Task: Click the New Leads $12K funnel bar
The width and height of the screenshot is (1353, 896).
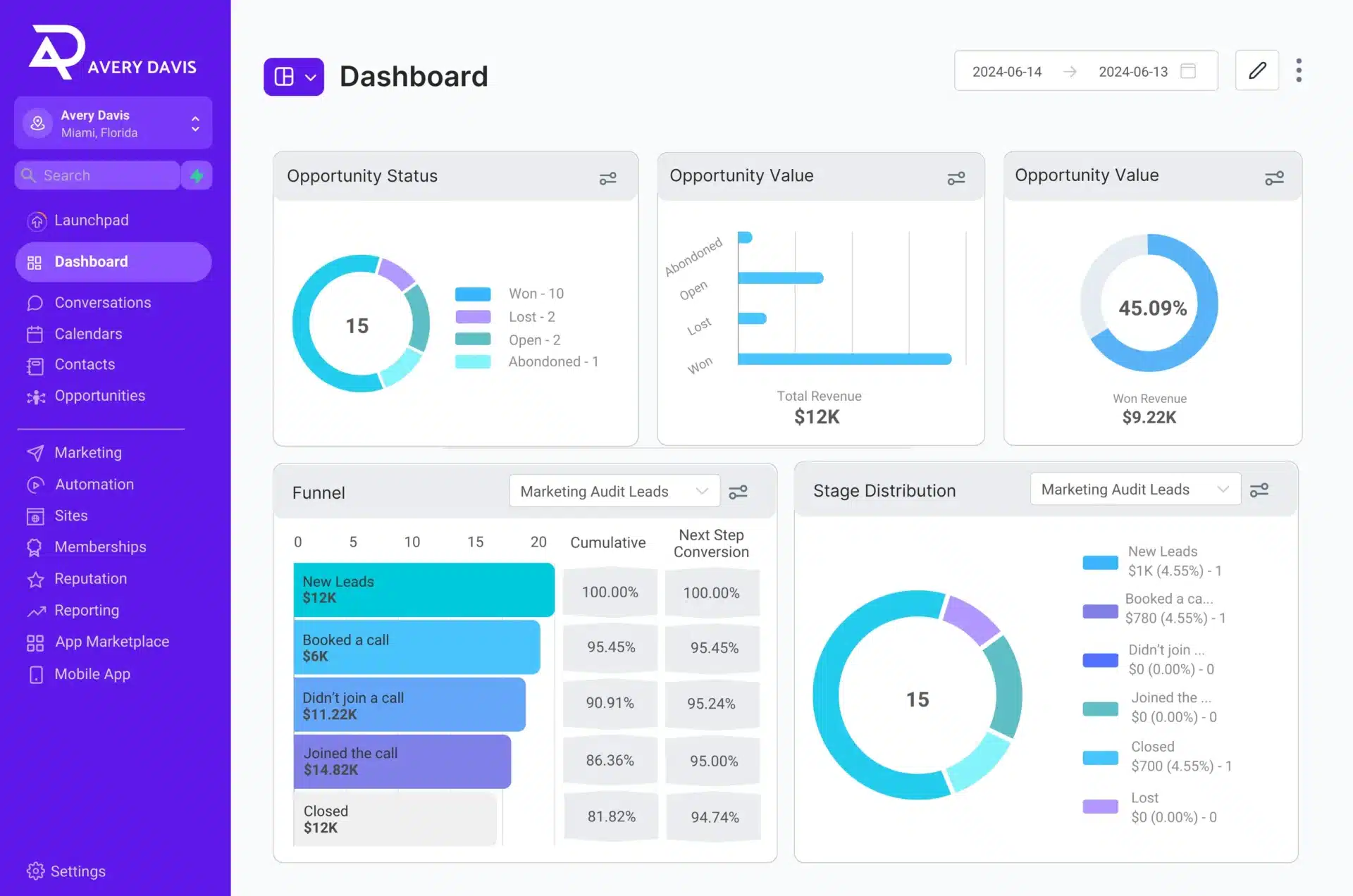Action: pos(424,590)
